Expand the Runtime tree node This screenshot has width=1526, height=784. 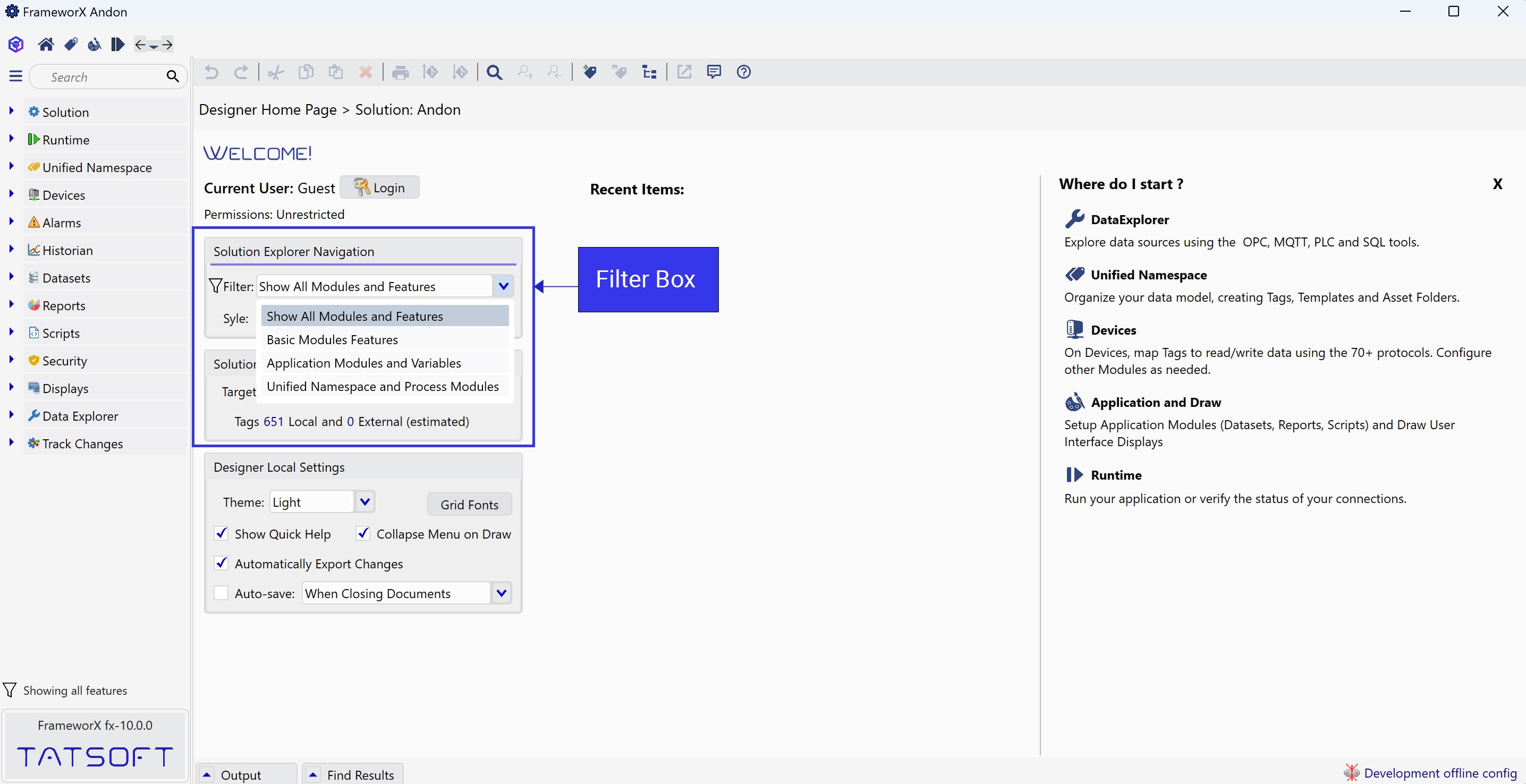coord(11,139)
